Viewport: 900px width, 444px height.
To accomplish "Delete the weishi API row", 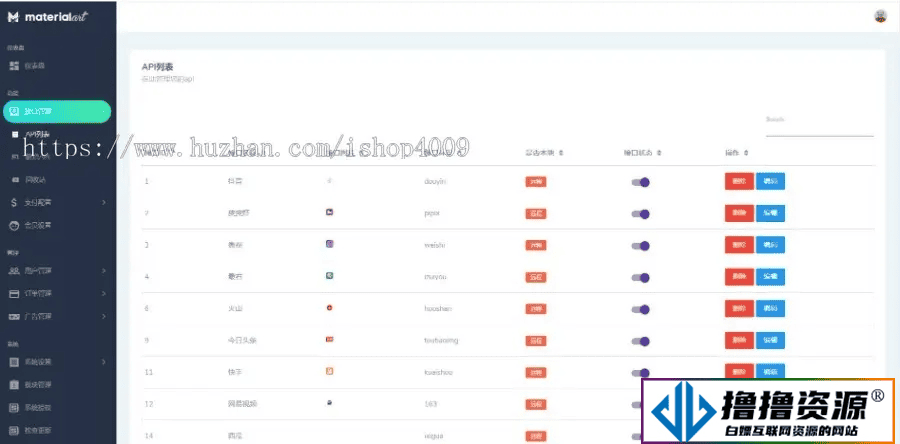I will point(739,245).
